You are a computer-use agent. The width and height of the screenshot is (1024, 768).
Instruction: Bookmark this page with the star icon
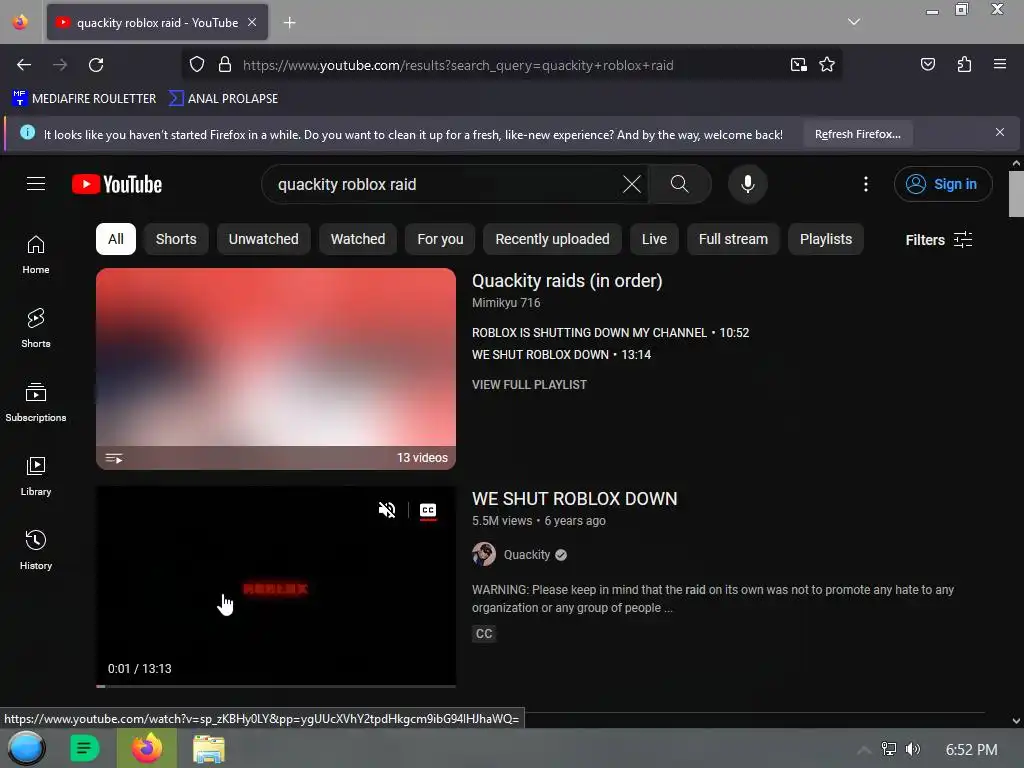tap(827, 65)
